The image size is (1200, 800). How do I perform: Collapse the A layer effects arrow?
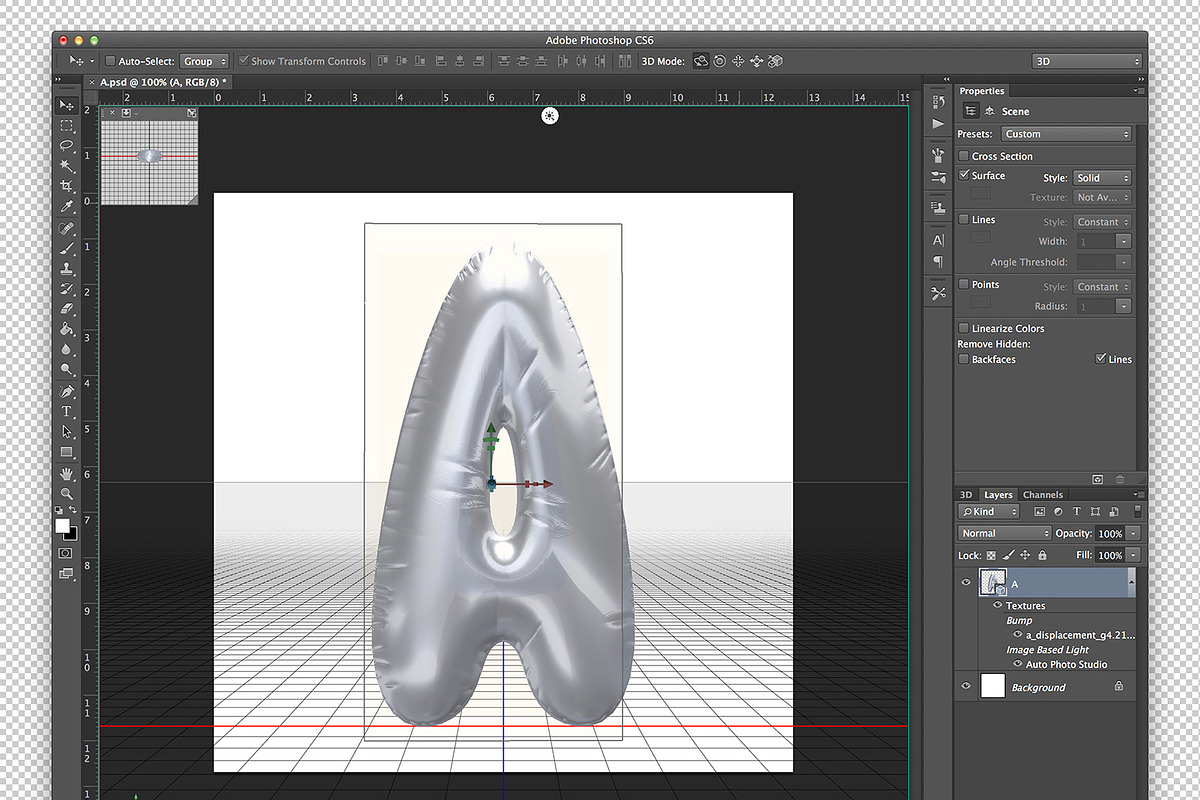coord(1132,581)
